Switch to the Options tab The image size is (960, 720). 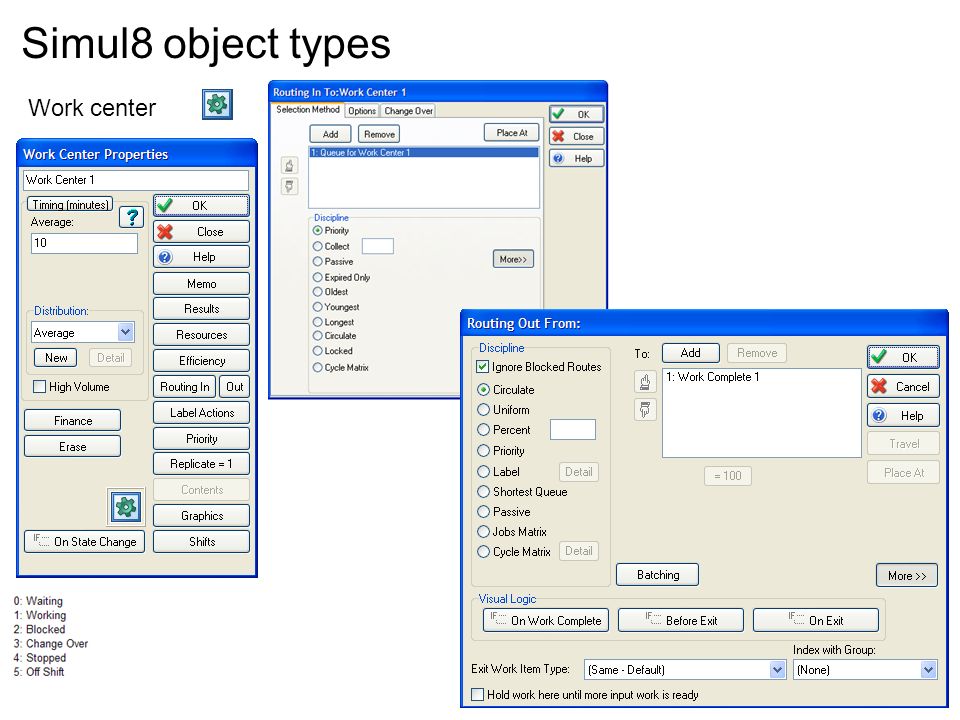point(362,111)
